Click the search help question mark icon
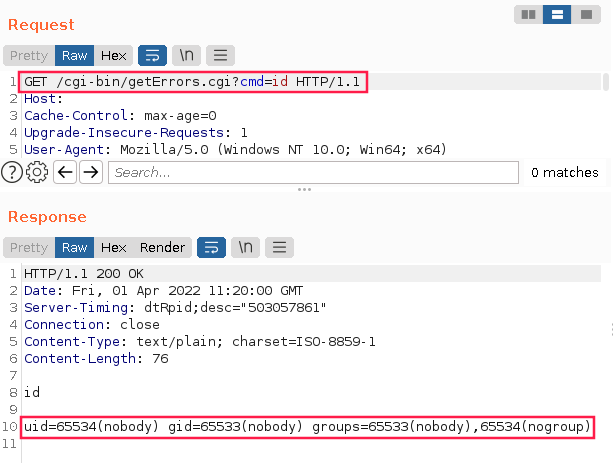The height and width of the screenshot is (463, 613). pos(12,172)
